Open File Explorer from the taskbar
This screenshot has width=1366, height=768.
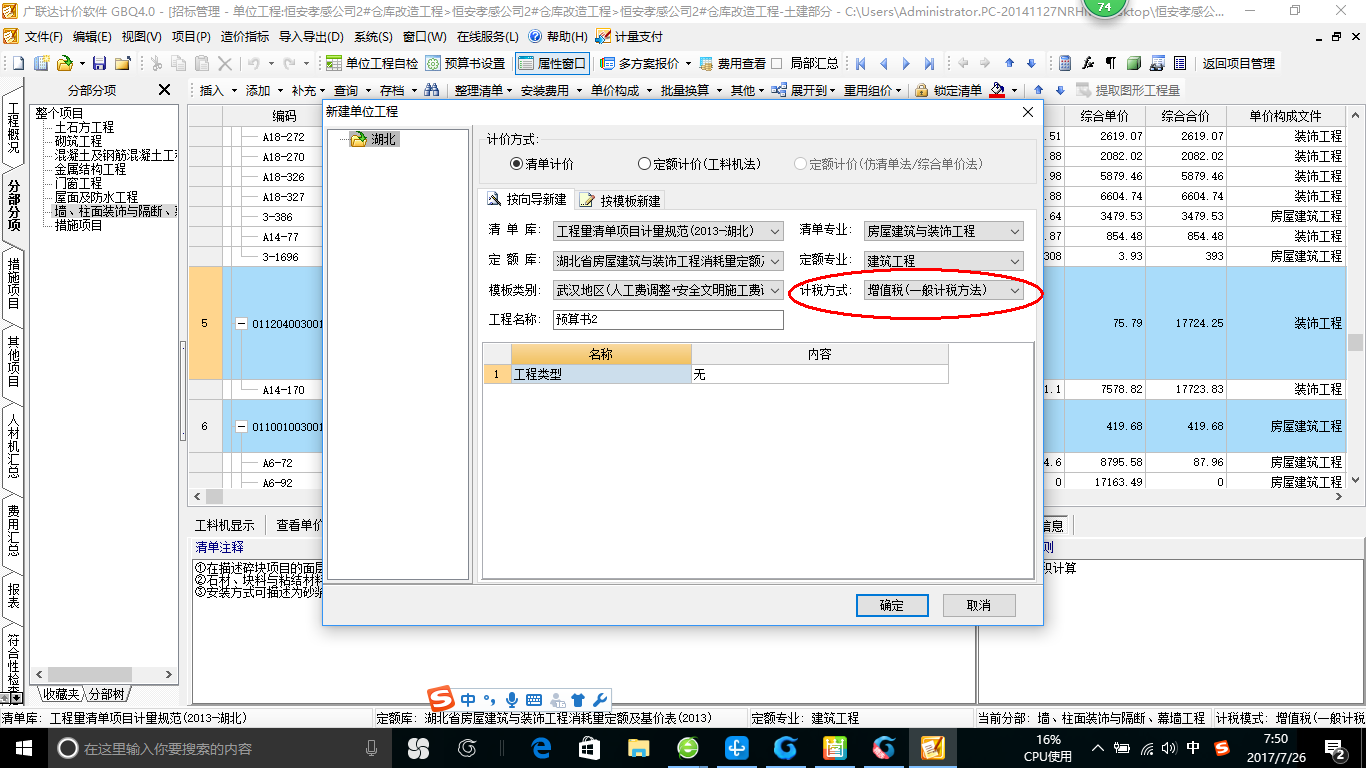pos(638,748)
